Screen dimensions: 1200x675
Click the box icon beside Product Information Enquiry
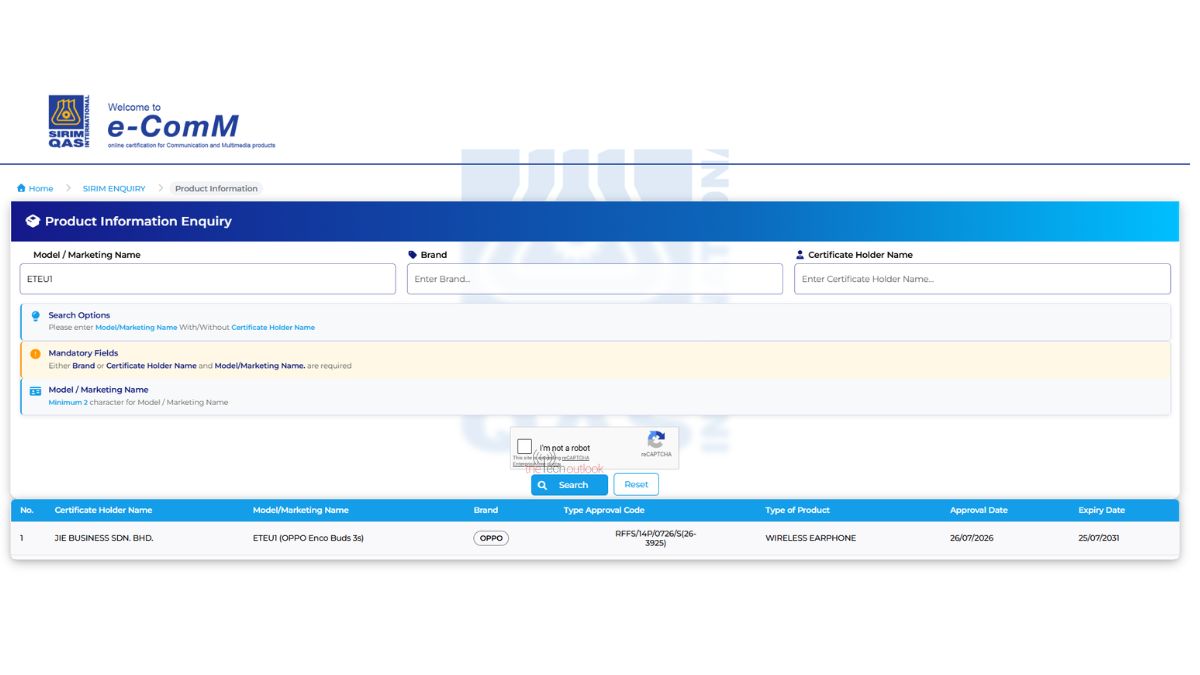click(33, 221)
